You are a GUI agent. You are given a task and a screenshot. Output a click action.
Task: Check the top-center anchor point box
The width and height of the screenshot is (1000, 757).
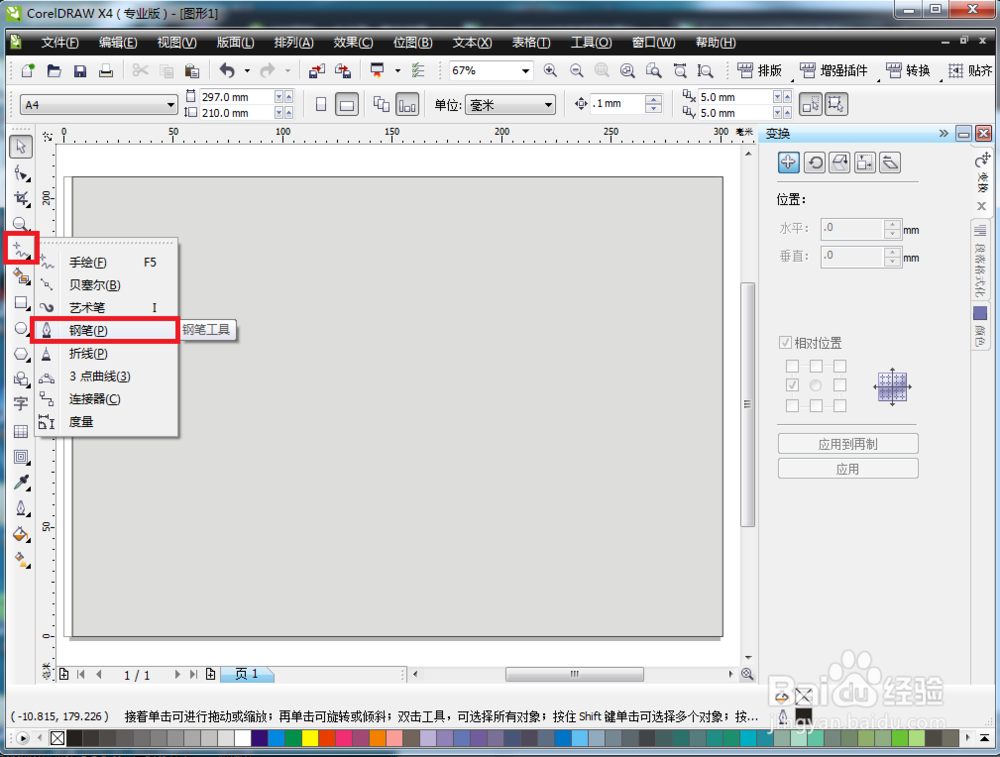[x=816, y=366]
